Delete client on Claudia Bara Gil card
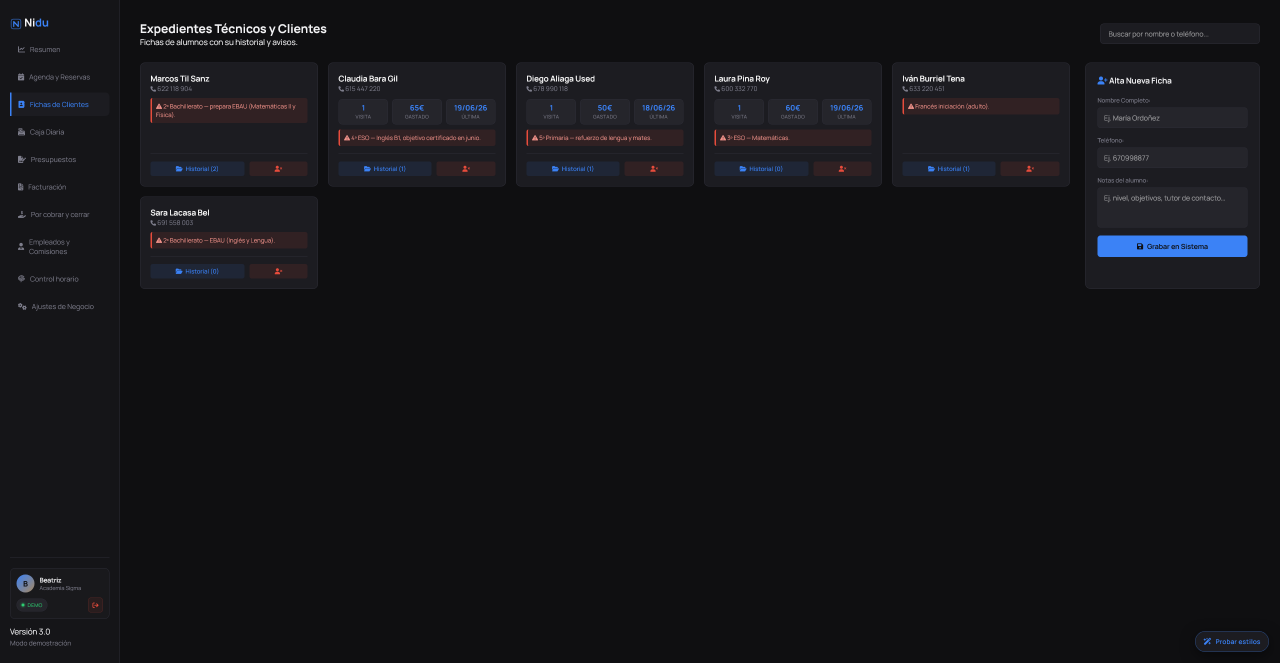1280x663 pixels. pyautogui.click(x=466, y=169)
